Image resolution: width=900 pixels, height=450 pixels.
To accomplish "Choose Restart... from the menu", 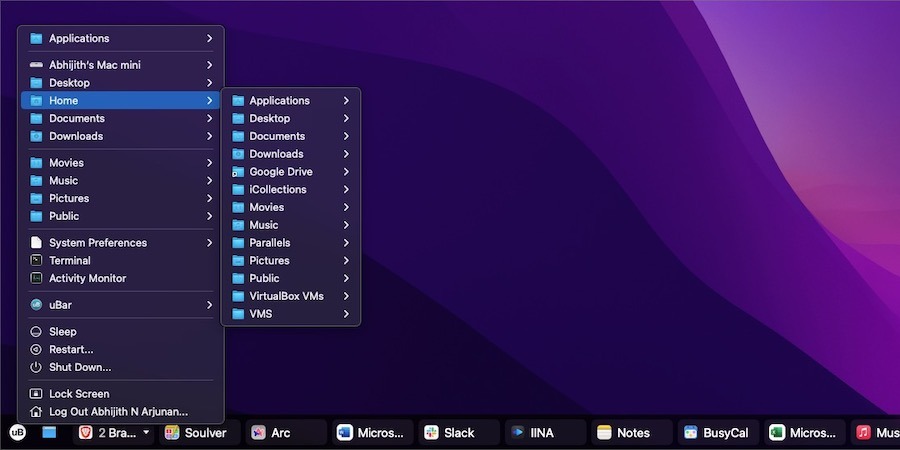I will point(121,350).
